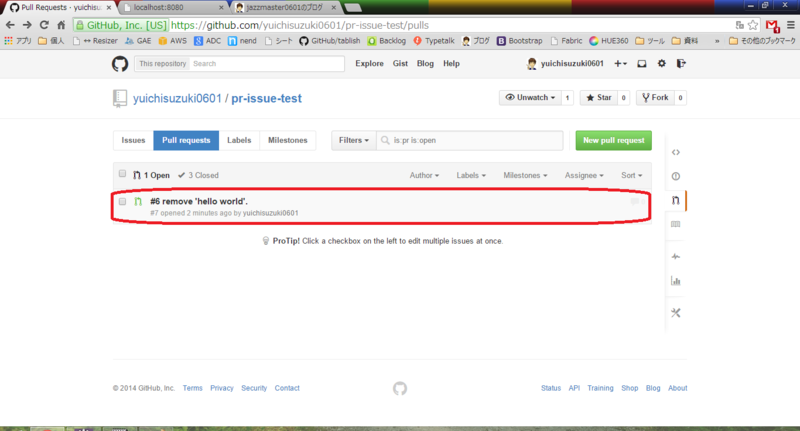Viewport: 800px width, 431px height.
Task: Open the Typetalk bookmark
Action: pyautogui.click(x=434, y=41)
